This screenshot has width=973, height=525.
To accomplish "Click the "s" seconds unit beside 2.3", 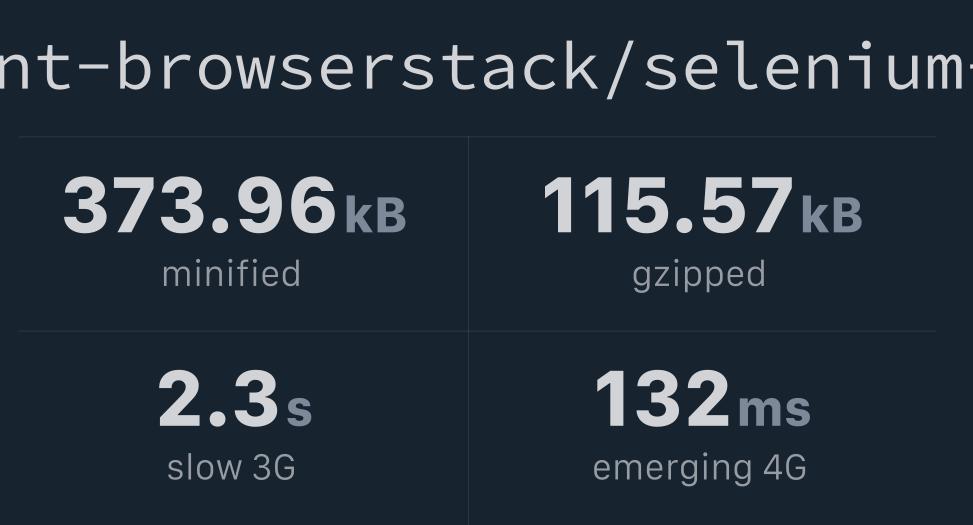I will (x=300, y=410).
